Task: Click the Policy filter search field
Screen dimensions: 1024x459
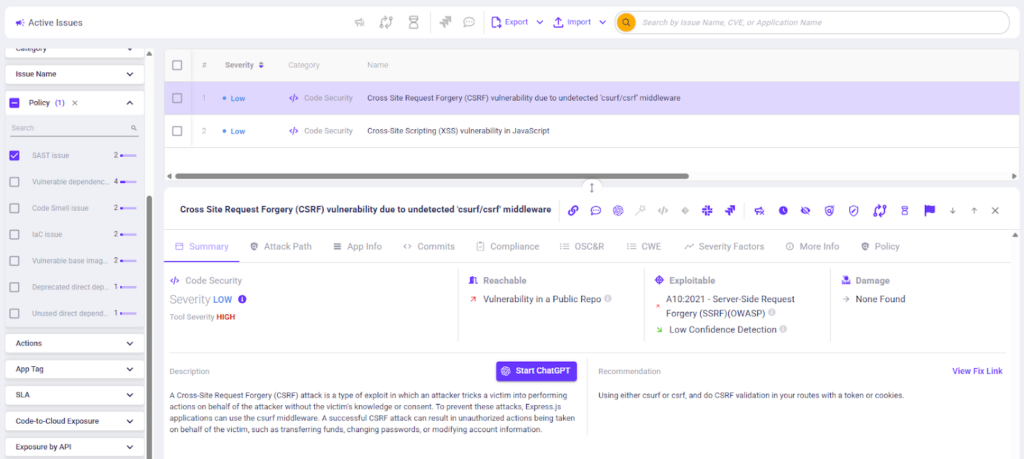Action: click(74, 128)
